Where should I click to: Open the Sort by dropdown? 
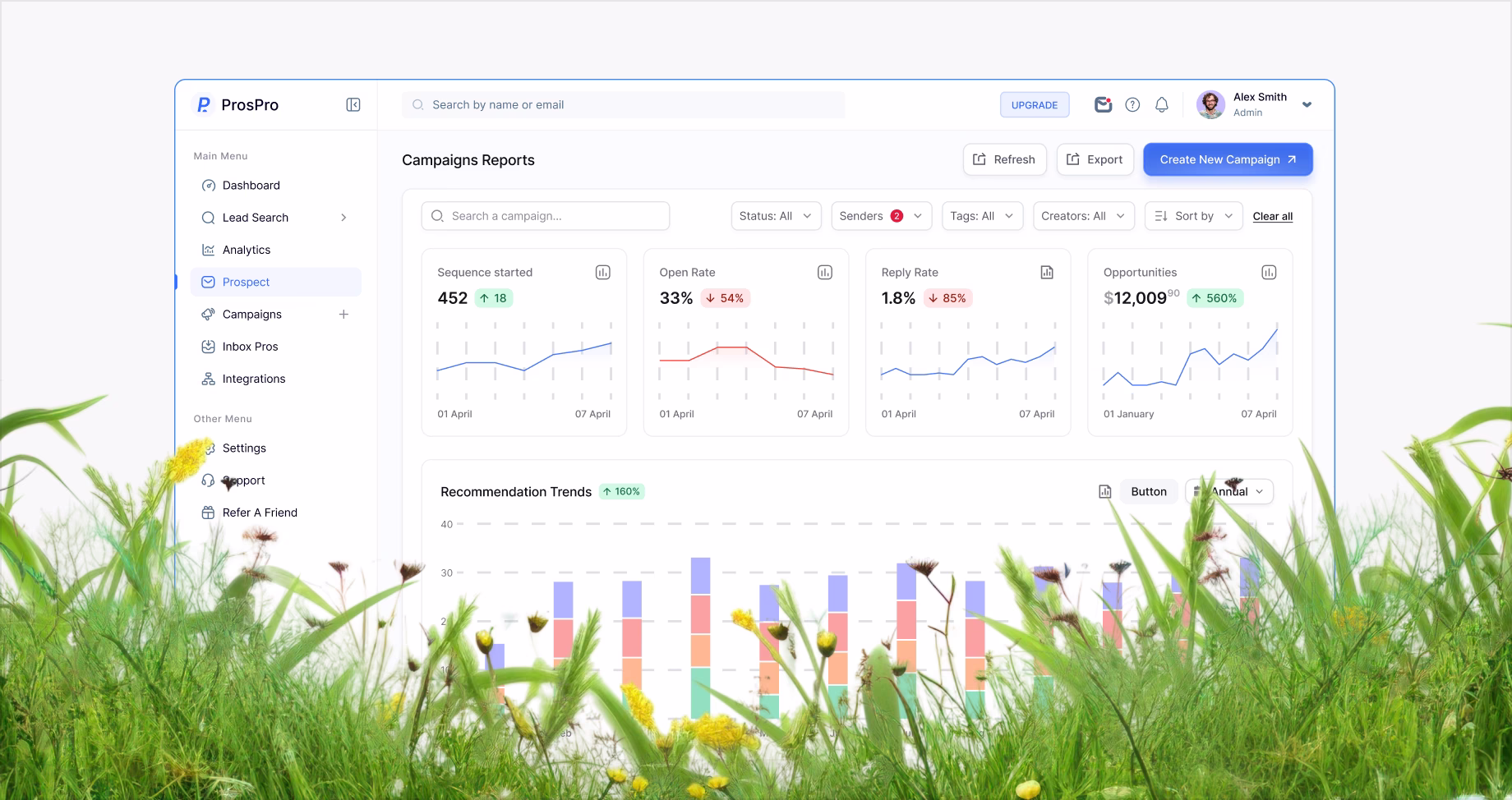pyautogui.click(x=1193, y=216)
